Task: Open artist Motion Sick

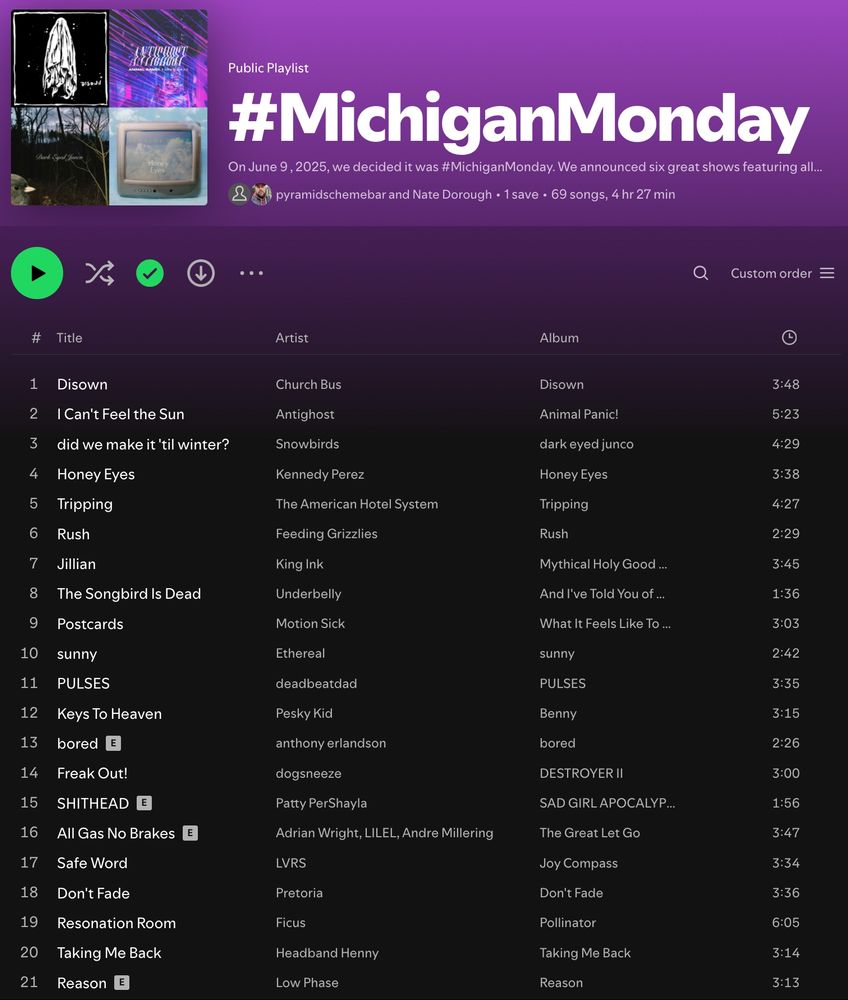Action: click(311, 624)
